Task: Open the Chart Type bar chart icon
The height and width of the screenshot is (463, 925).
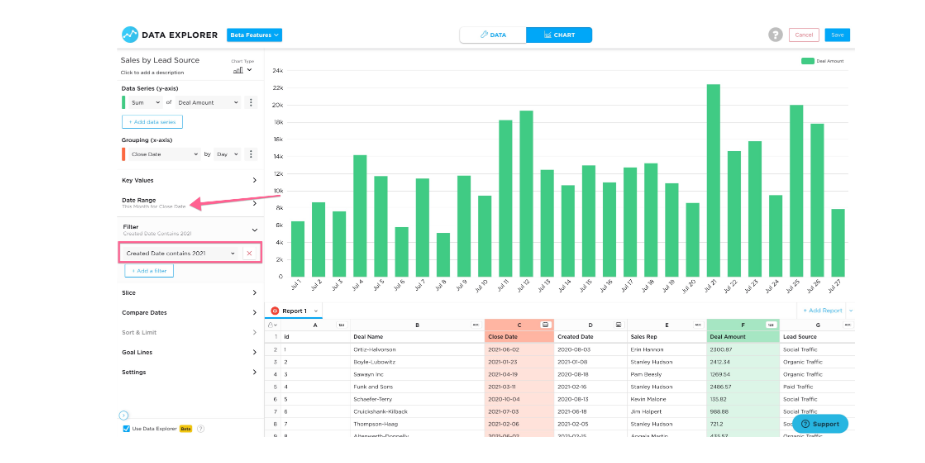Action: tap(238, 70)
